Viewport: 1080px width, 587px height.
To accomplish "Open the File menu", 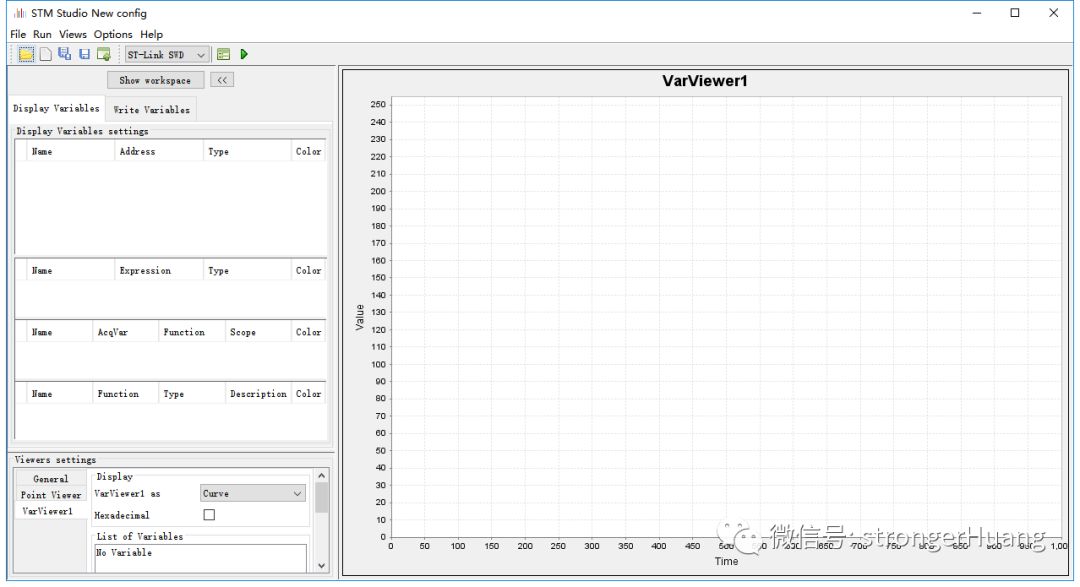I will [x=18, y=34].
